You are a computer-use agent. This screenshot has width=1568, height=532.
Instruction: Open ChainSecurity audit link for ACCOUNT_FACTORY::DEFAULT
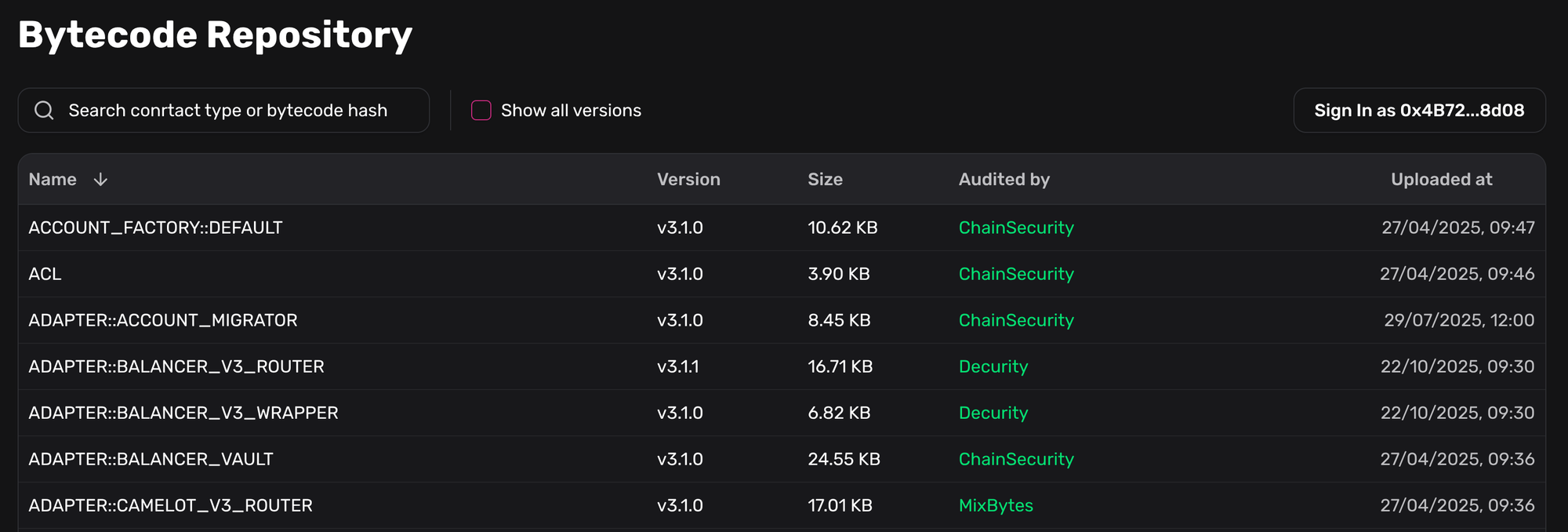coord(1015,228)
